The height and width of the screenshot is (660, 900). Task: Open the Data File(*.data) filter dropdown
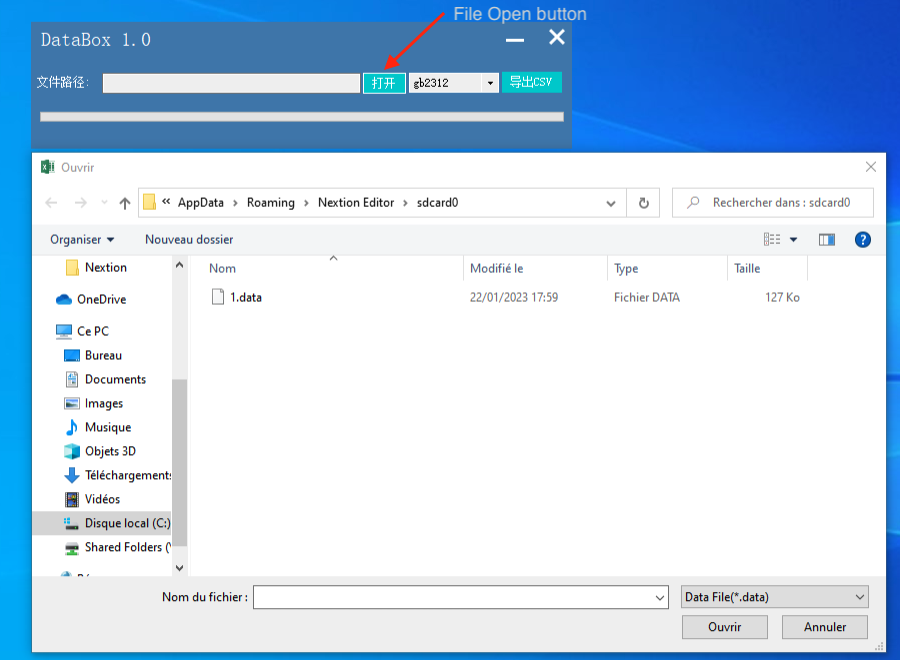774,597
